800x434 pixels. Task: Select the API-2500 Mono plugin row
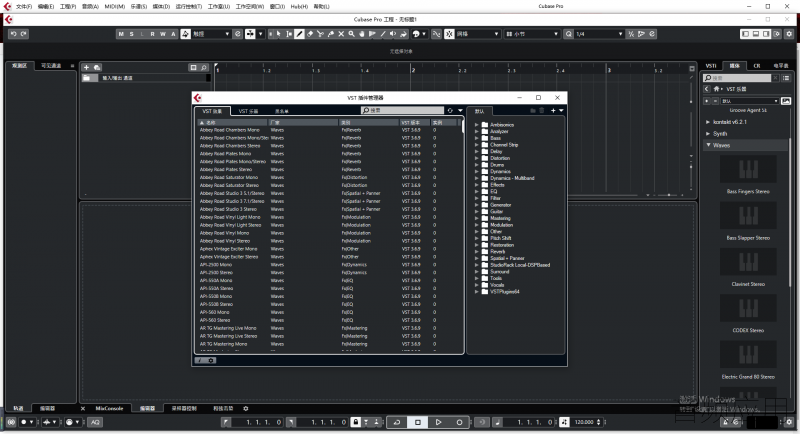point(328,265)
